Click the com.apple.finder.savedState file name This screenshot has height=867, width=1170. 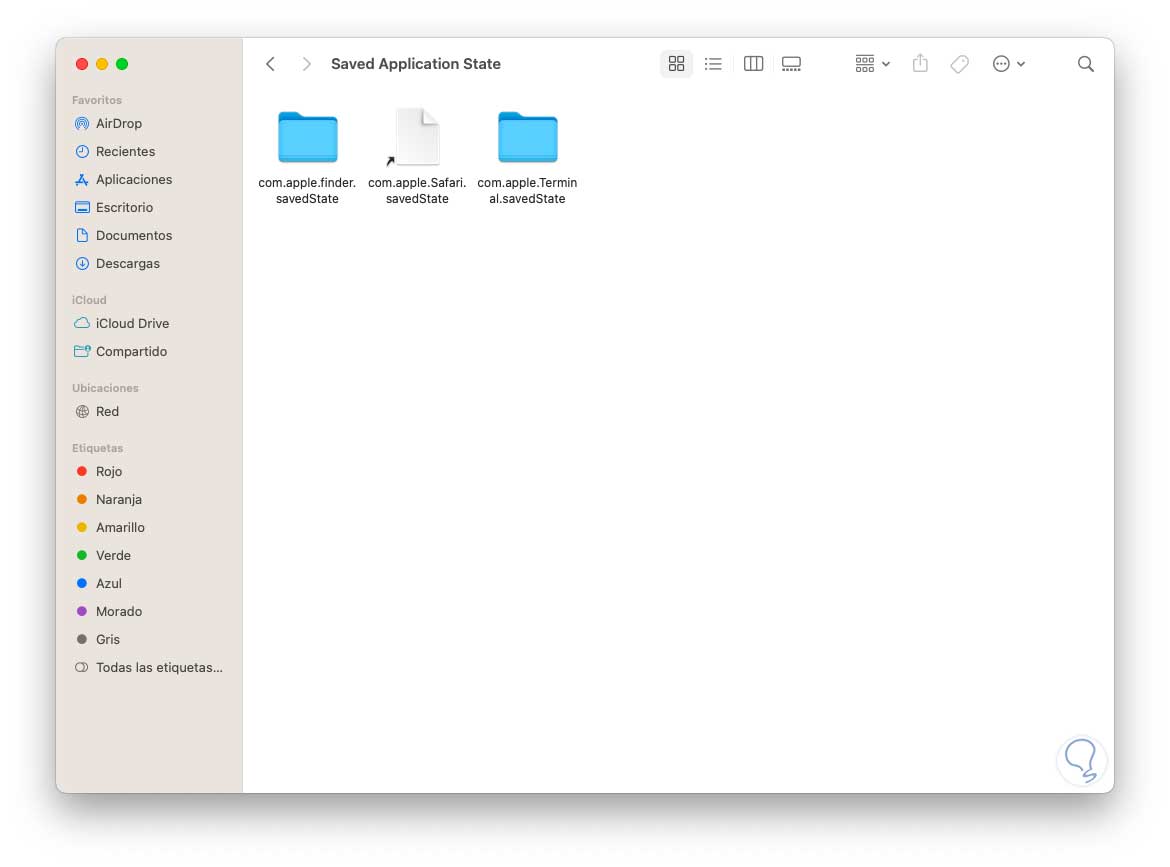coord(307,190)
